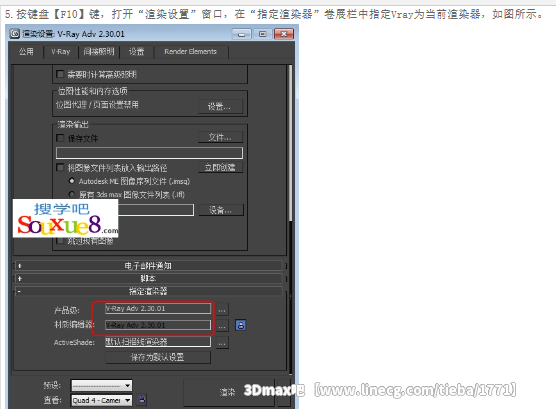This screenshot has width=556, height=409.
Task: Click the 材质编辑器 renderer field
Action: pos(158,325)
